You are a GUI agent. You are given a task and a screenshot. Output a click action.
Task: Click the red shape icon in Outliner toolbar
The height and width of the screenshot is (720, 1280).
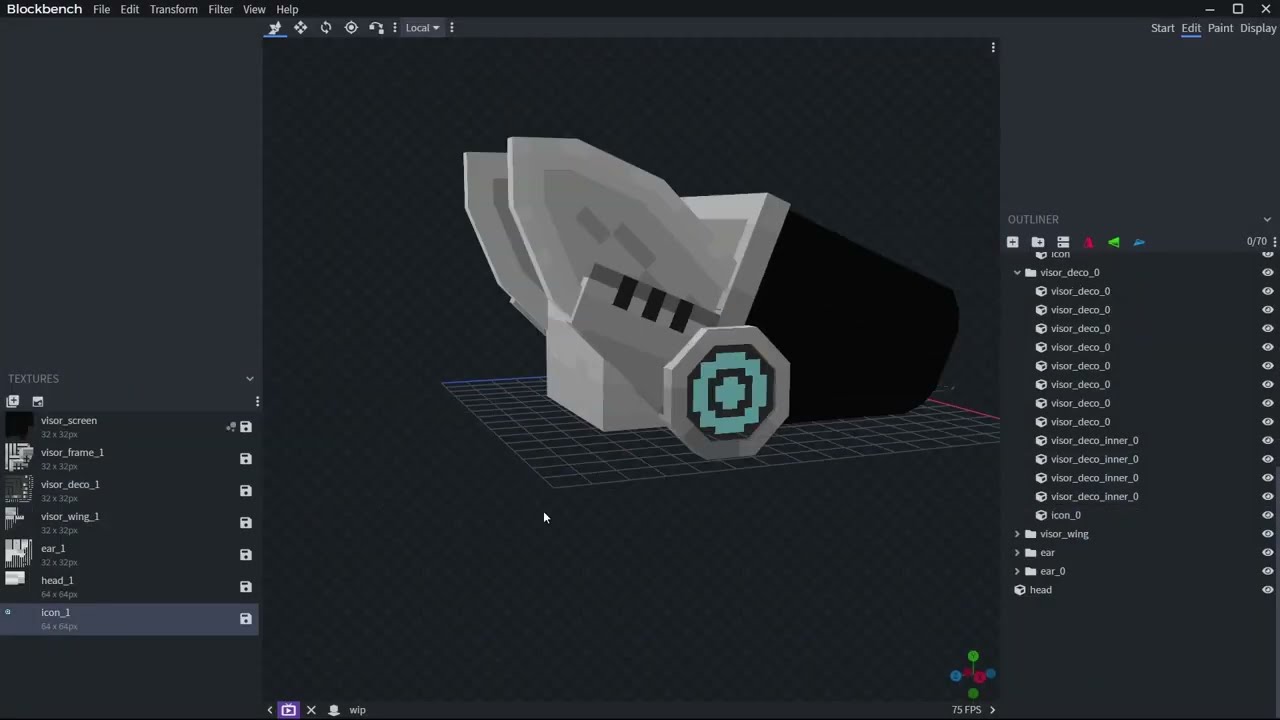pos(1088,242)
